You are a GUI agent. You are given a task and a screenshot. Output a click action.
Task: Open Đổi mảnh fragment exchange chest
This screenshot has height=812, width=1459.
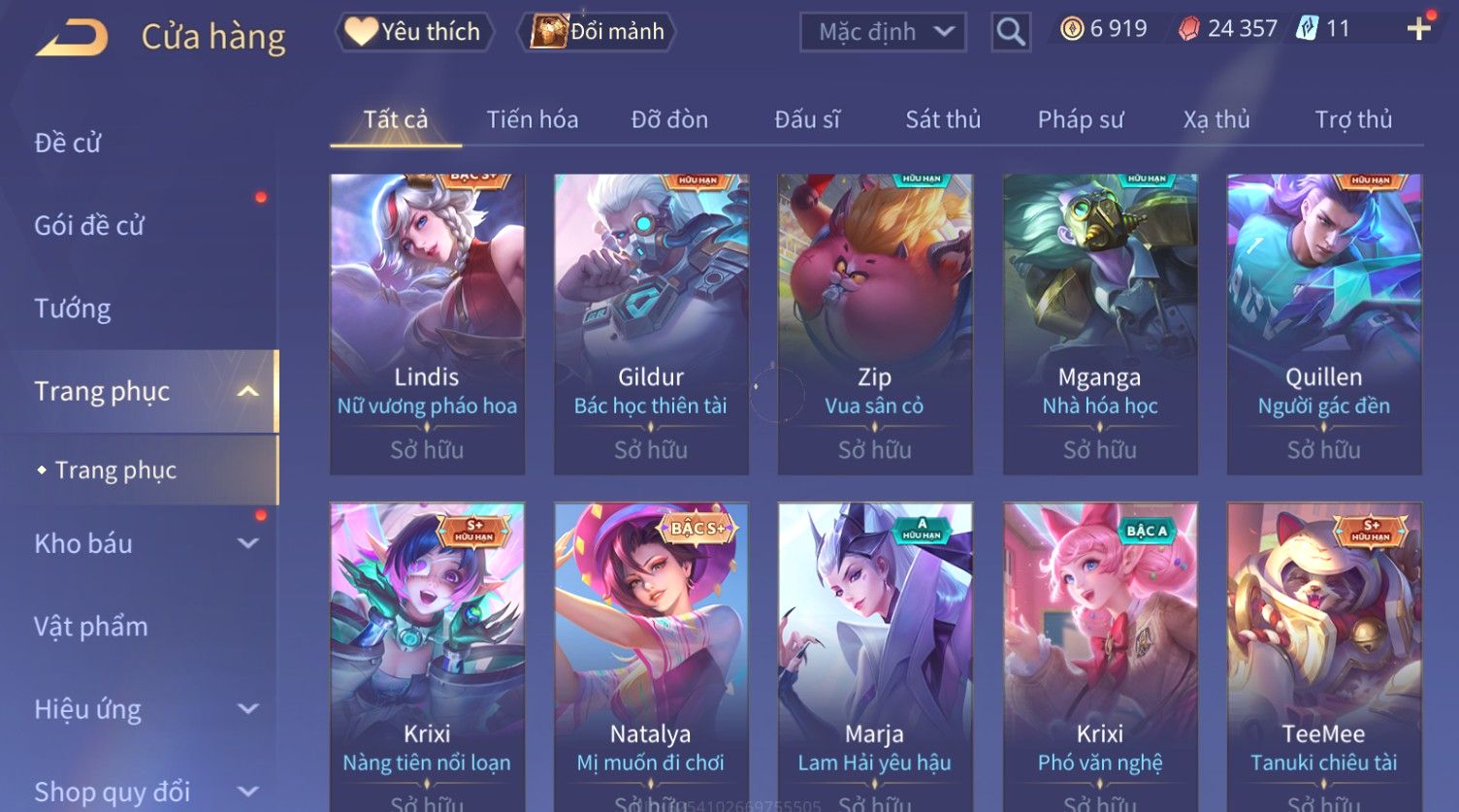(548, 32)
